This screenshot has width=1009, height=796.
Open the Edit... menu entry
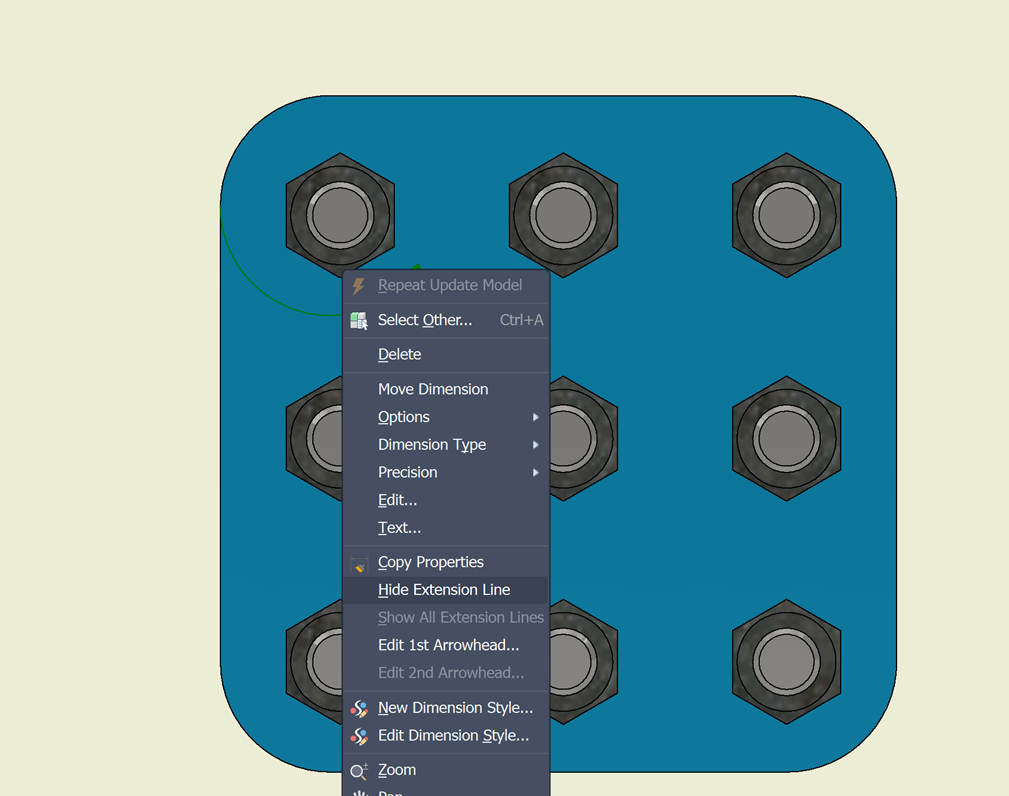click(x=447, y=500)
